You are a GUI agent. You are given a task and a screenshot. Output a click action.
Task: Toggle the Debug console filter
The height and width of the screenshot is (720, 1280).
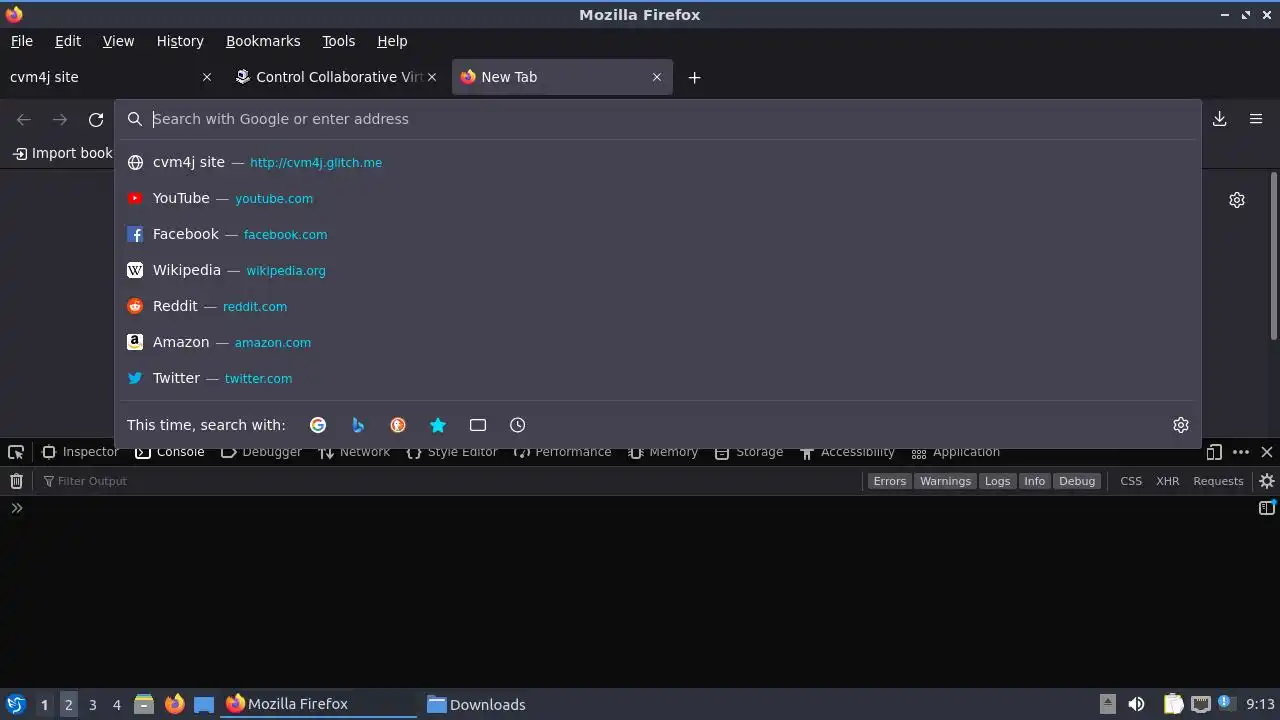pyautogui.click(x=1077, y=481)
